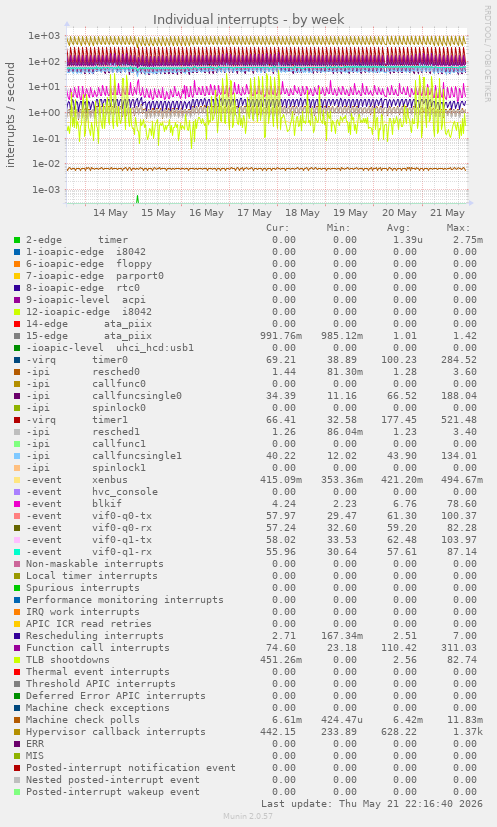Click the dark red swatch beside timer1
497x827 pixels.
coord(17,420)
